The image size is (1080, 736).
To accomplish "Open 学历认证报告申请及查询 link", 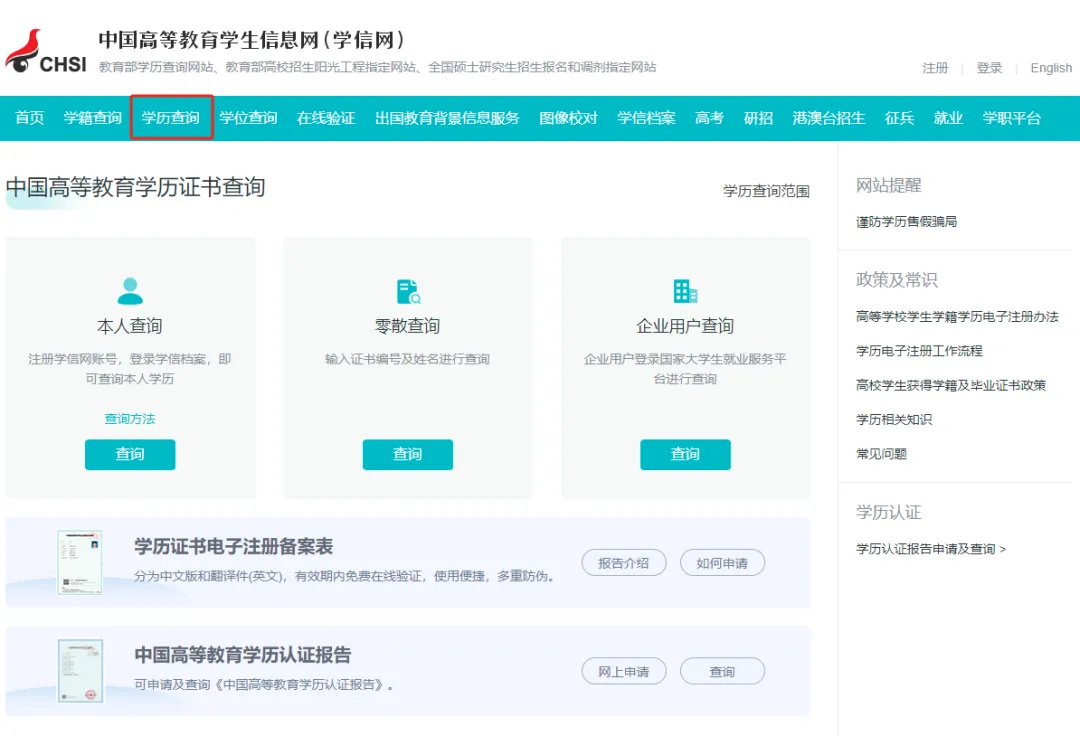I will pos(931,549).
